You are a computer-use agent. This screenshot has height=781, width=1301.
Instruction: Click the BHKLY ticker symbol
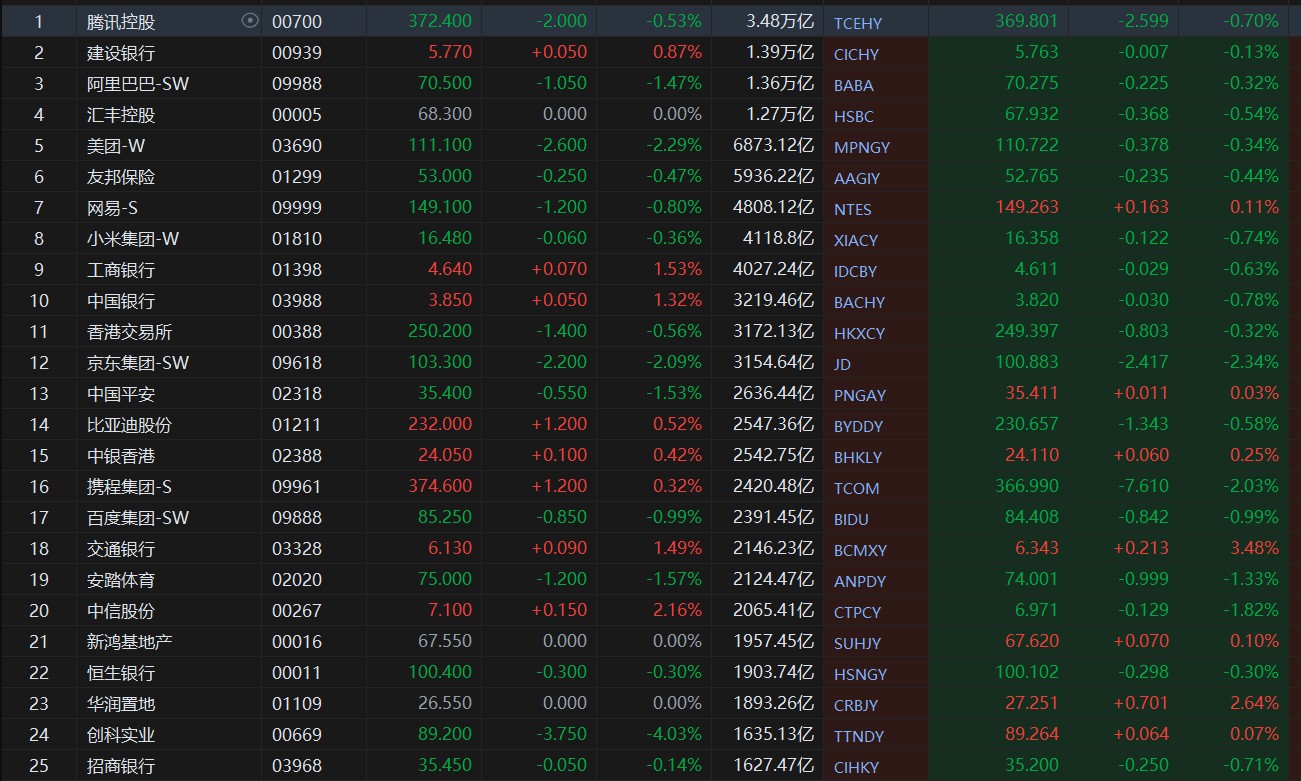pyautogui.click(x=857, y=457)
